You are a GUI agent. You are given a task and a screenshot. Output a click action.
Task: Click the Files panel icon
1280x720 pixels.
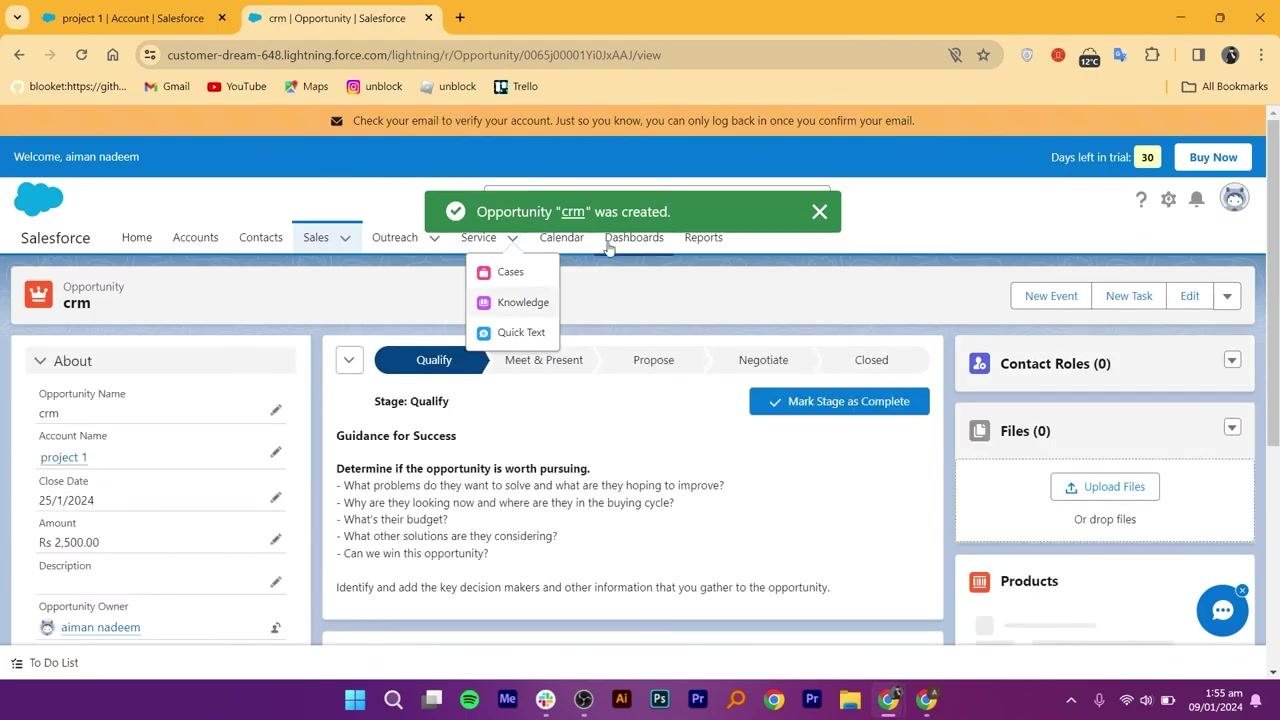[980, 431]
